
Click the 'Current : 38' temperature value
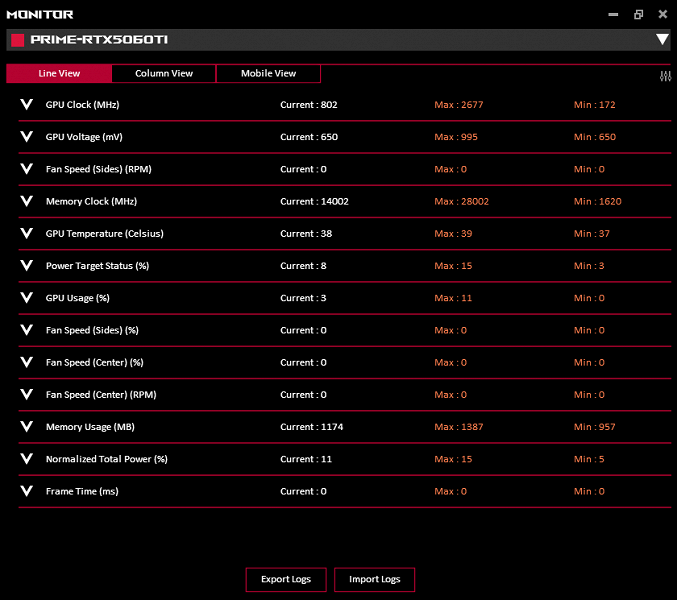click(306, 234)
